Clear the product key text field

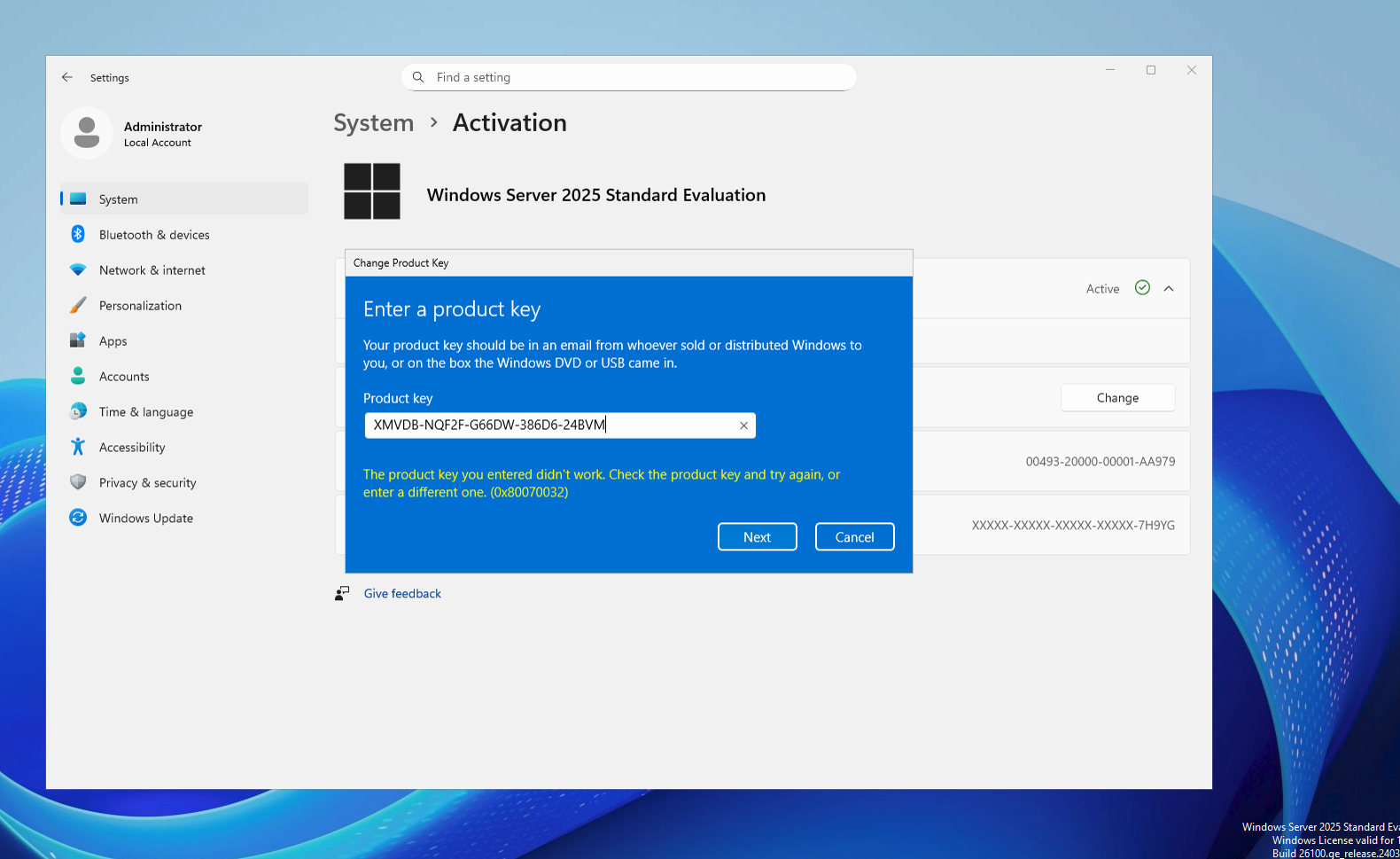click(743, 426)
